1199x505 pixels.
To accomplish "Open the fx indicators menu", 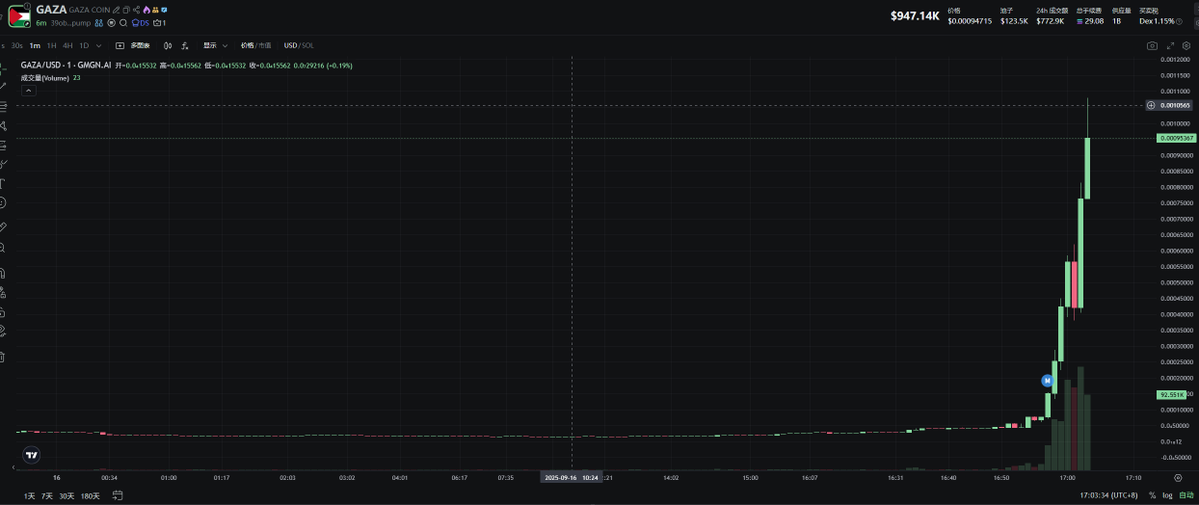I will pyautogui.click(x=184, y=45).
